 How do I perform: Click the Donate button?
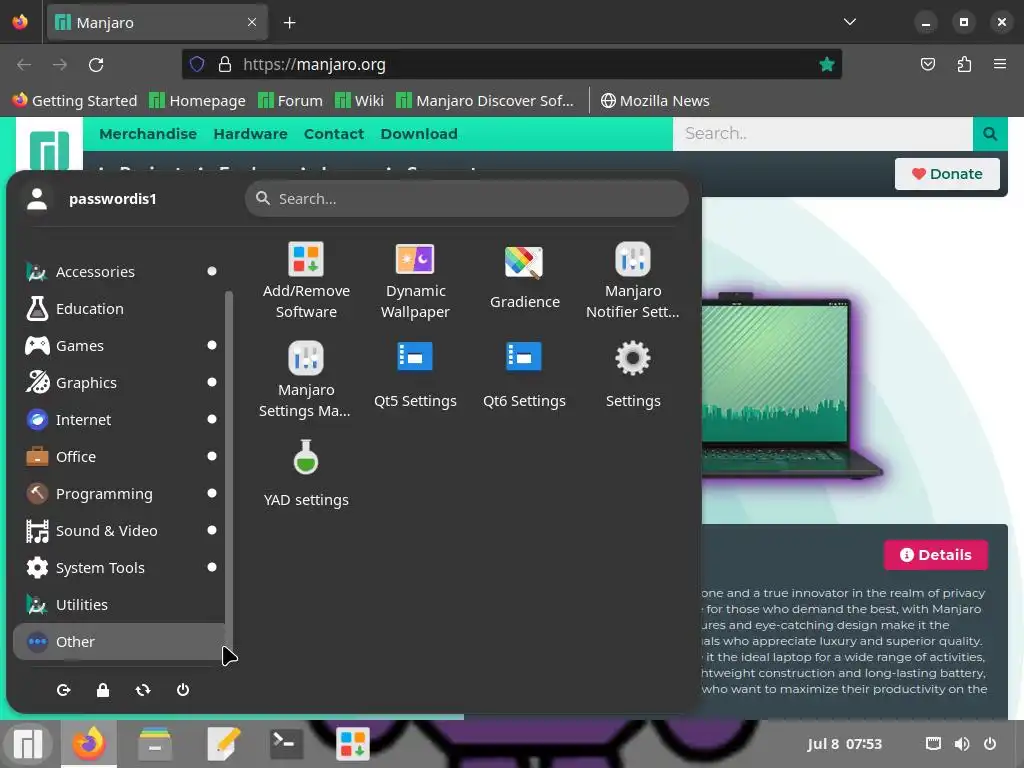pyautogui.click(x=947, y=174)
